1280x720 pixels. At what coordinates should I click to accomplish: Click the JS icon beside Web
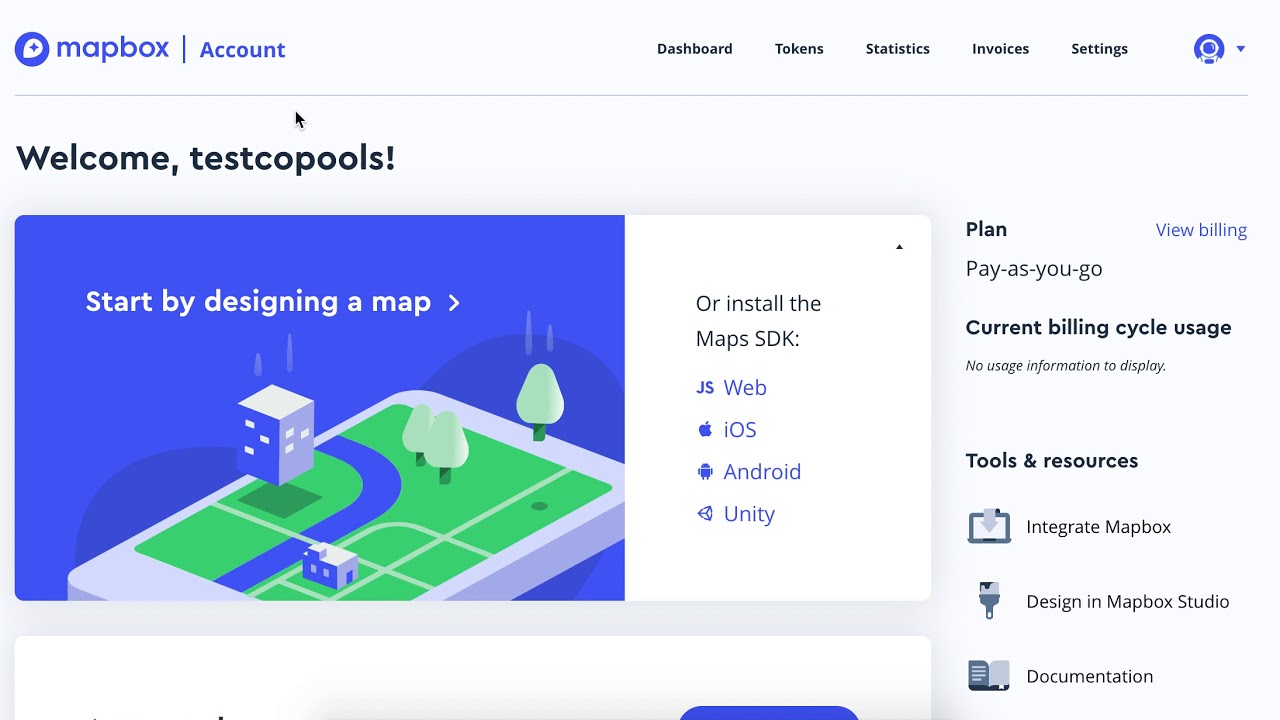coord(705,388)
